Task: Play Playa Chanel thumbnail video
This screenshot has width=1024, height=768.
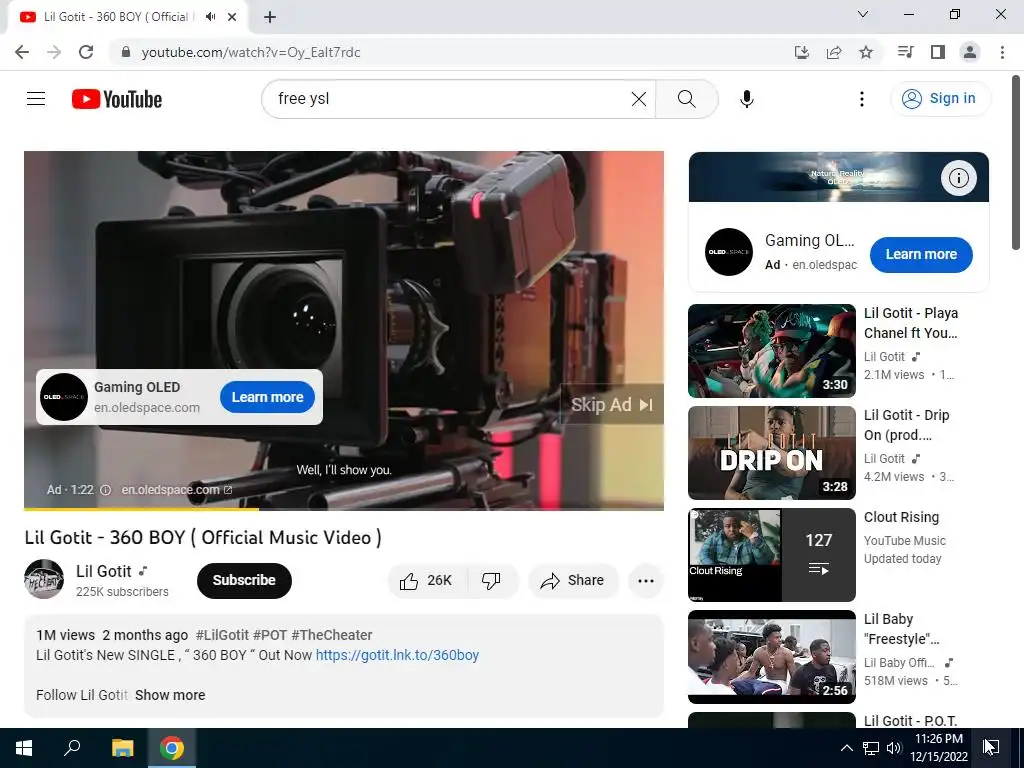Action: pyautogui.click(x=772, y=351)
